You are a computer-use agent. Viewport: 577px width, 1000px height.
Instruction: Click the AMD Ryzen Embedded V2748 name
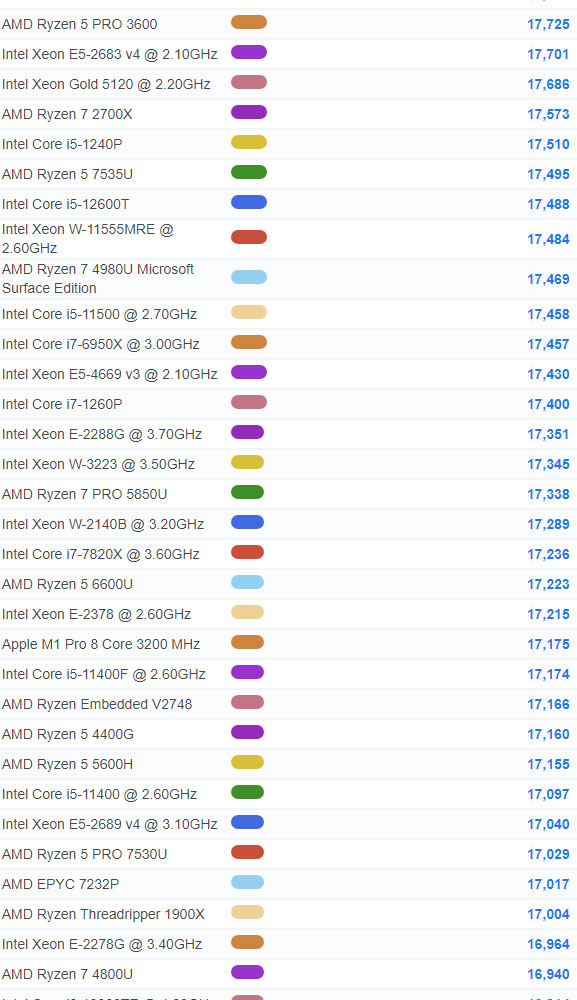[97, 704]
